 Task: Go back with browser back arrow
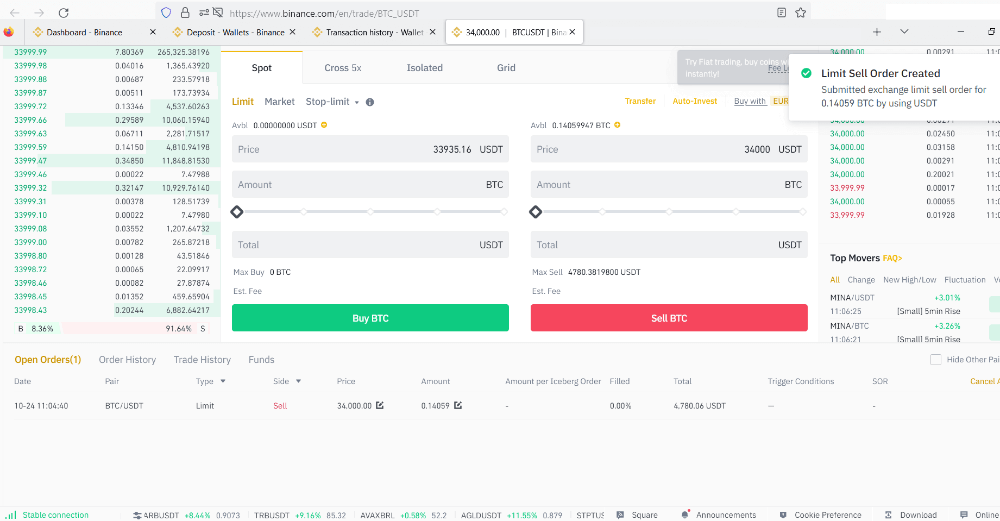15,13
